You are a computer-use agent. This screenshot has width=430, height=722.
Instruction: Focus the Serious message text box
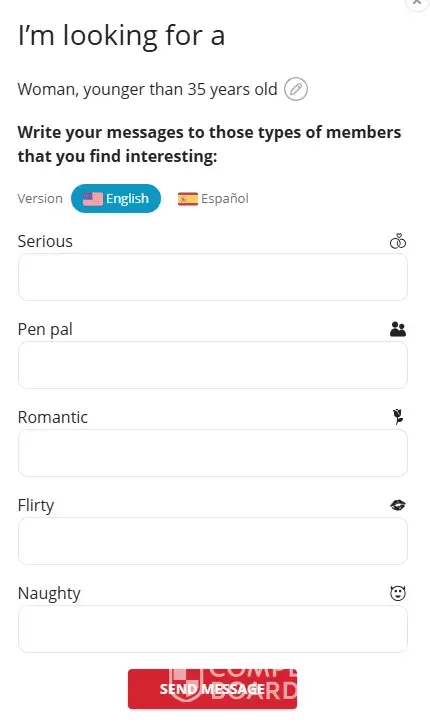(213, 277)
